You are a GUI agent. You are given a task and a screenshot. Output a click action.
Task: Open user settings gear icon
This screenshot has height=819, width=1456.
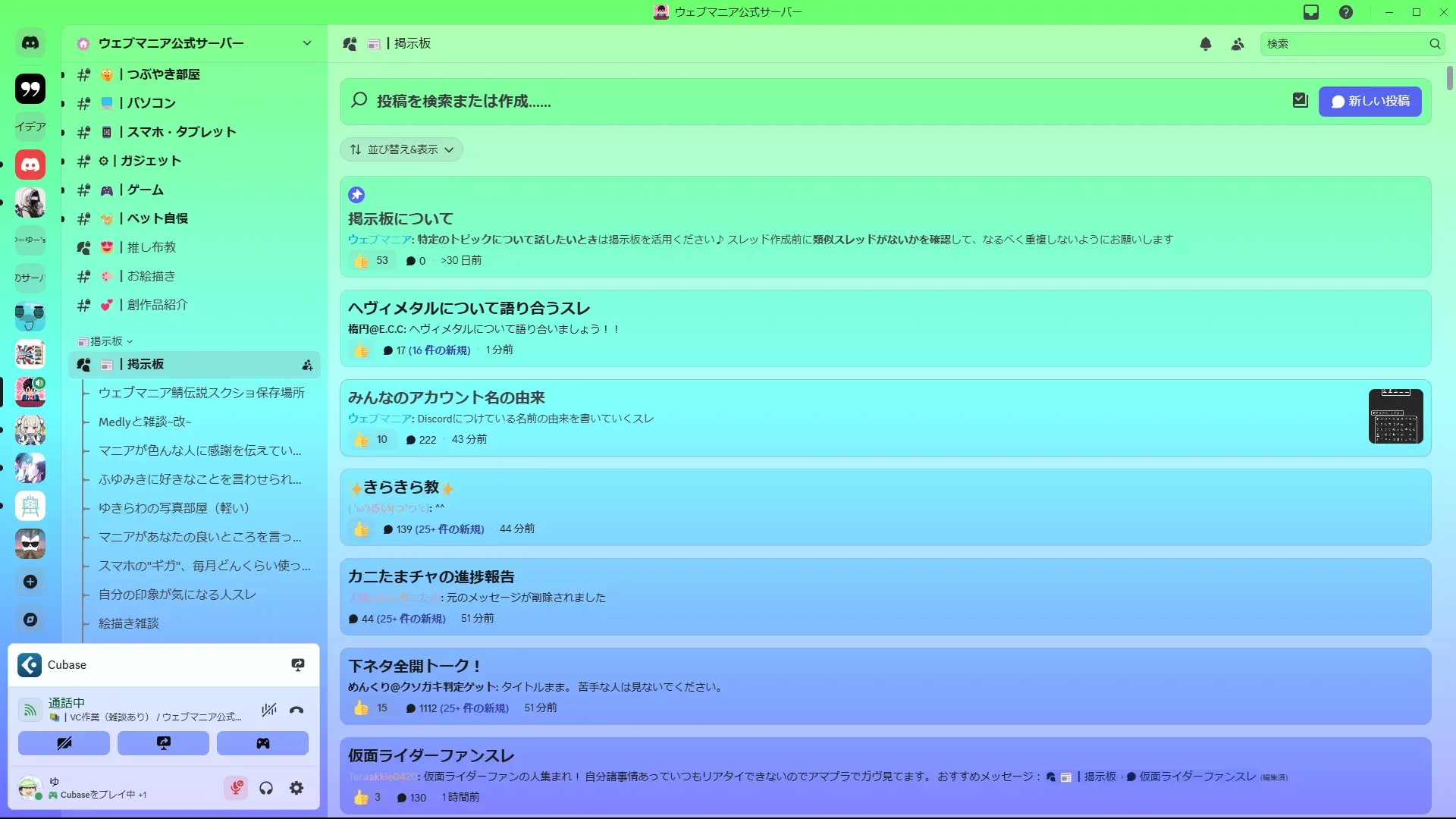click(x=297, y=788)
